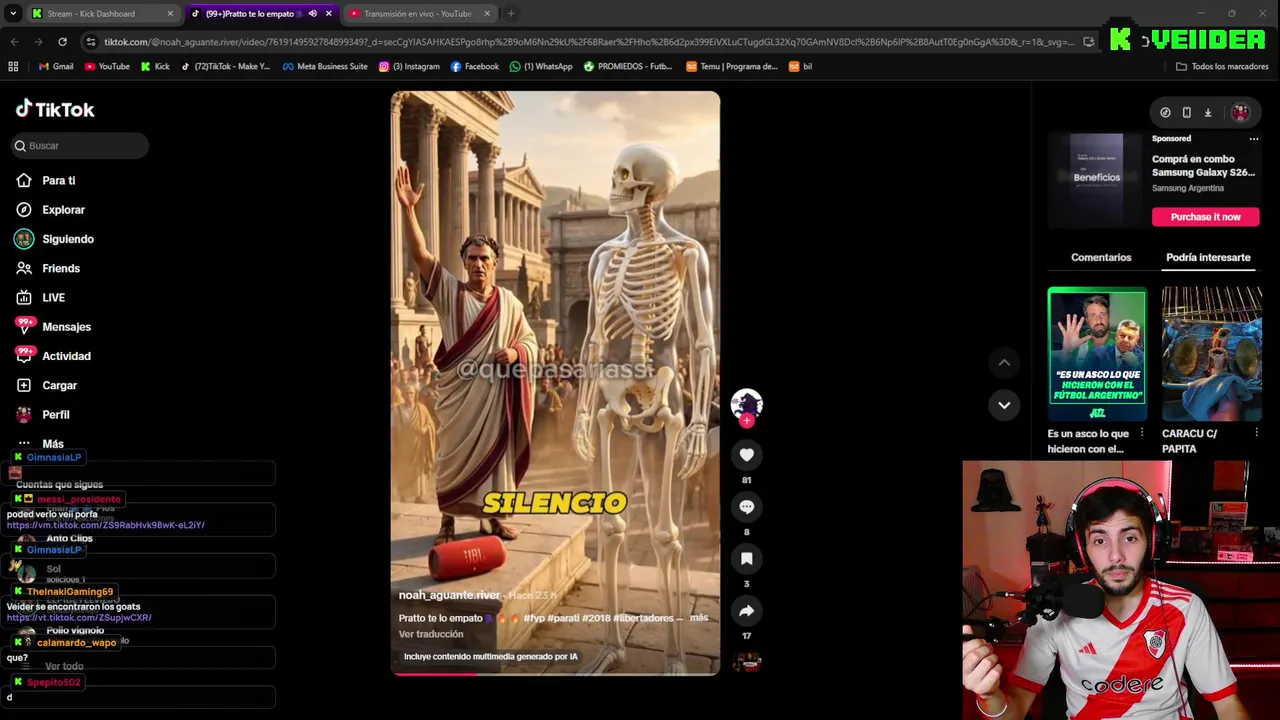Close the TikTok browser tab
Screen dimensions: 1280x720
[x=328, y=14]
